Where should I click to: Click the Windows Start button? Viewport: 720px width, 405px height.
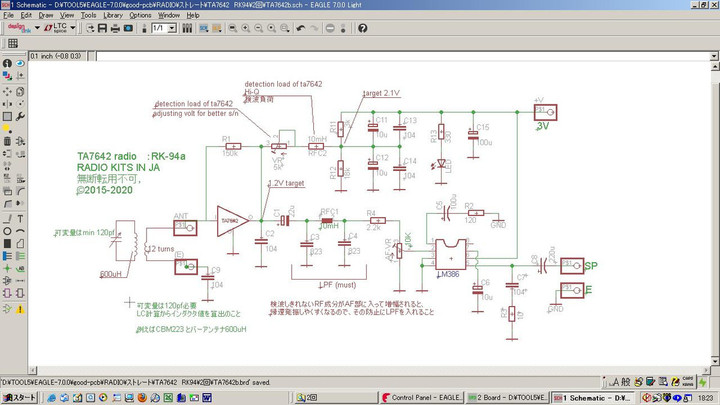tap(19, 397)
